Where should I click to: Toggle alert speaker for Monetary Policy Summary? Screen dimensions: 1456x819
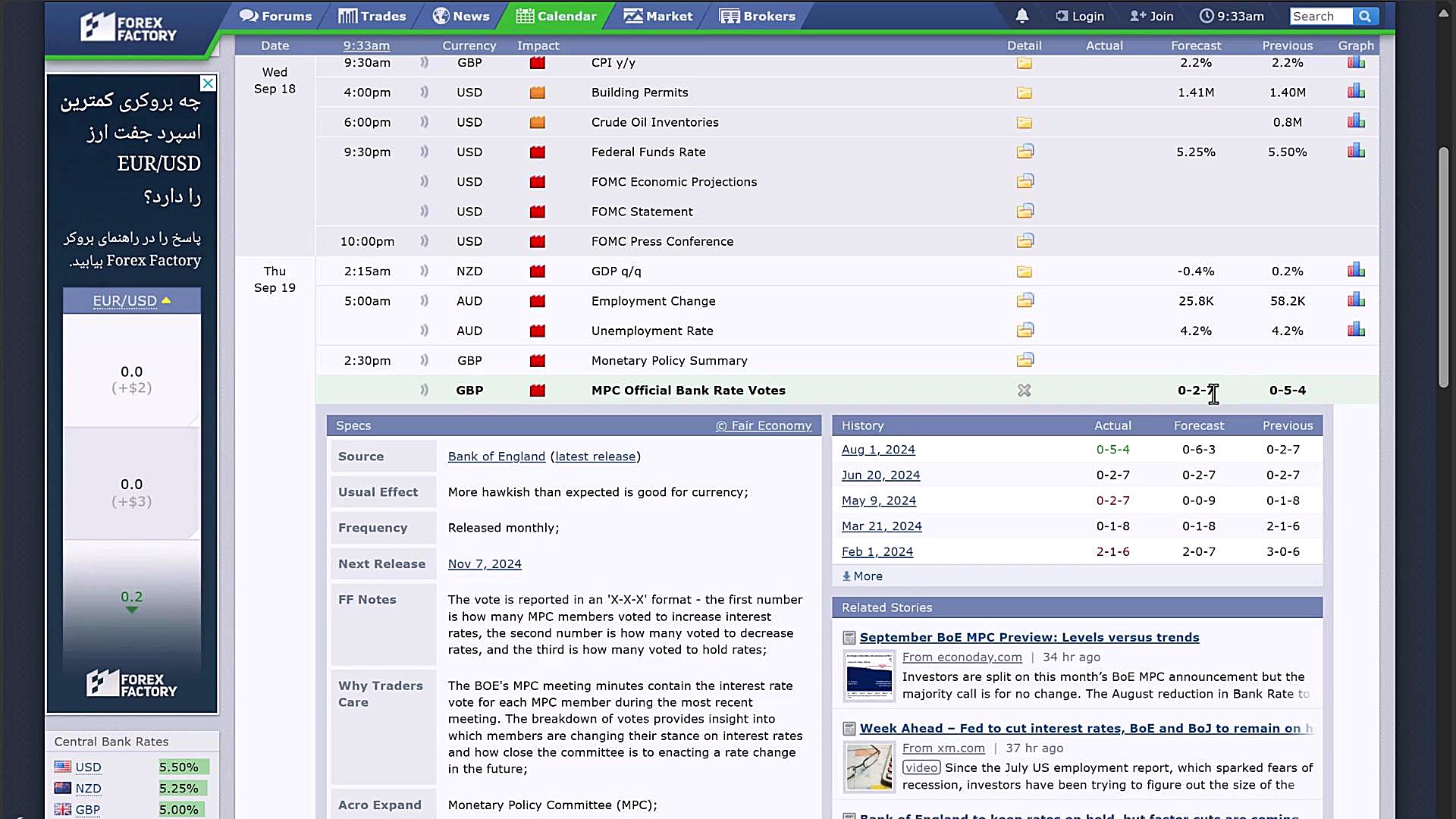425,359
